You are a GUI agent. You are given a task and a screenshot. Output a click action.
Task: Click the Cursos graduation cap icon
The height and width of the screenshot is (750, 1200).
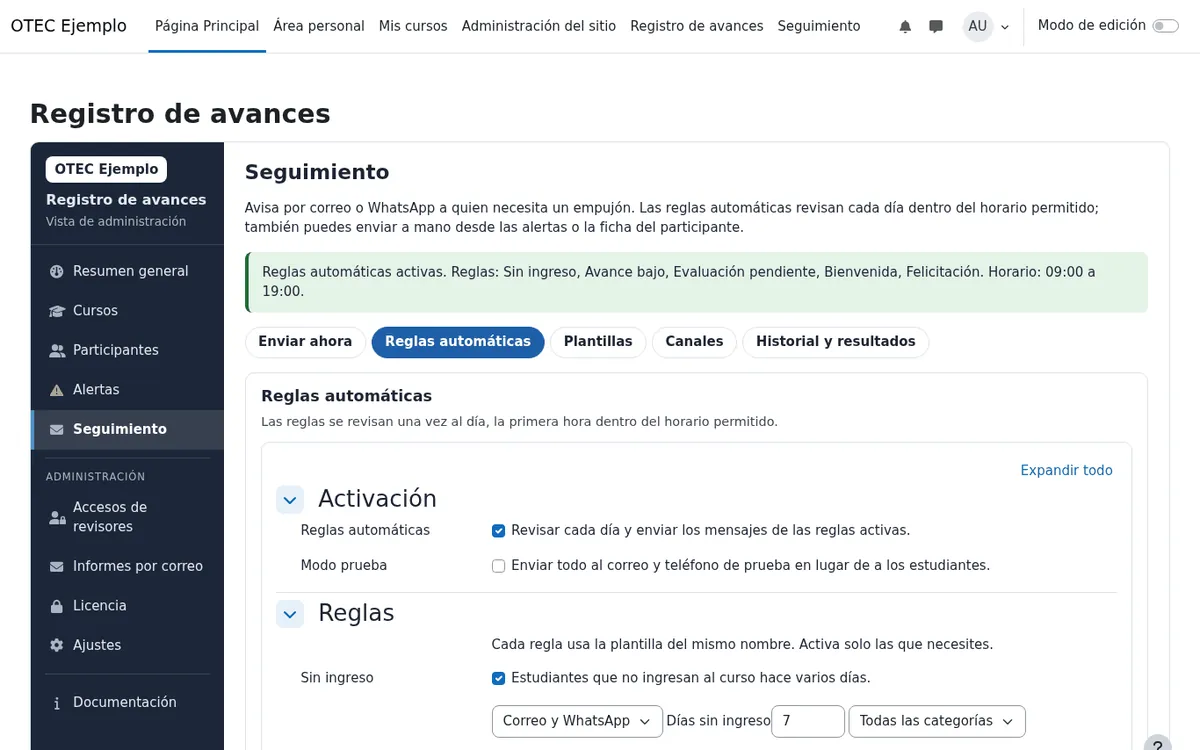point(57,311)
